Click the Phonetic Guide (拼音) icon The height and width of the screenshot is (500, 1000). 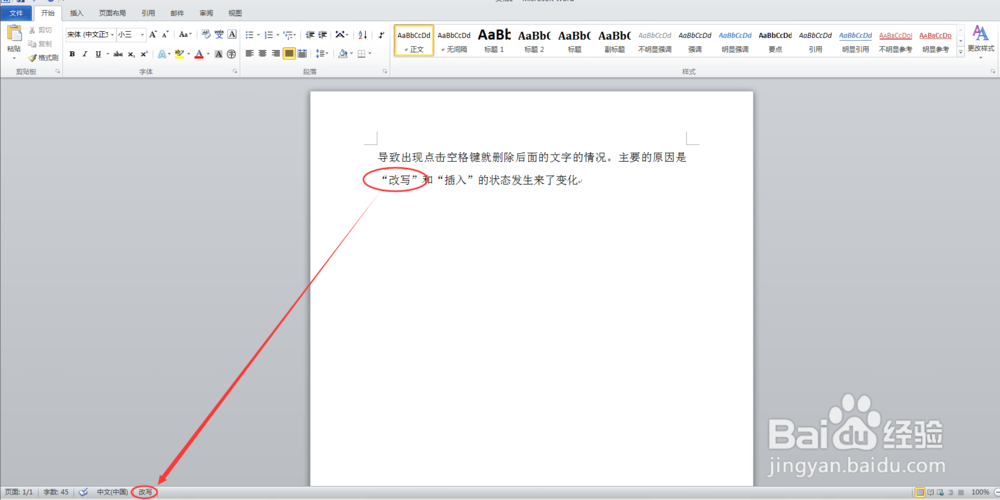click(x=219, y=34)
